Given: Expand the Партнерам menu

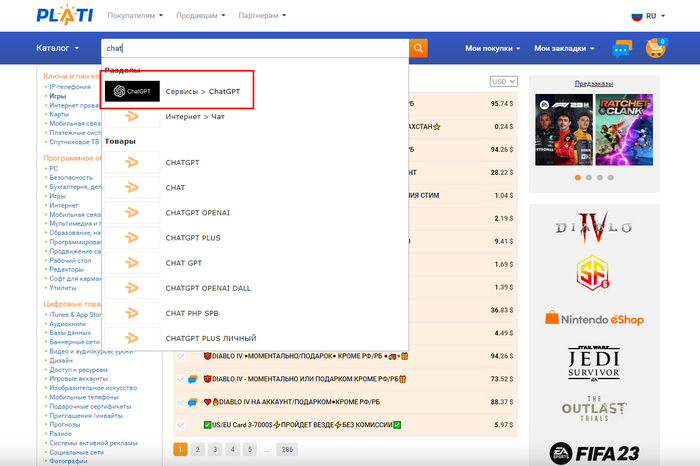Looking at the screenshot, I should 262,16.
